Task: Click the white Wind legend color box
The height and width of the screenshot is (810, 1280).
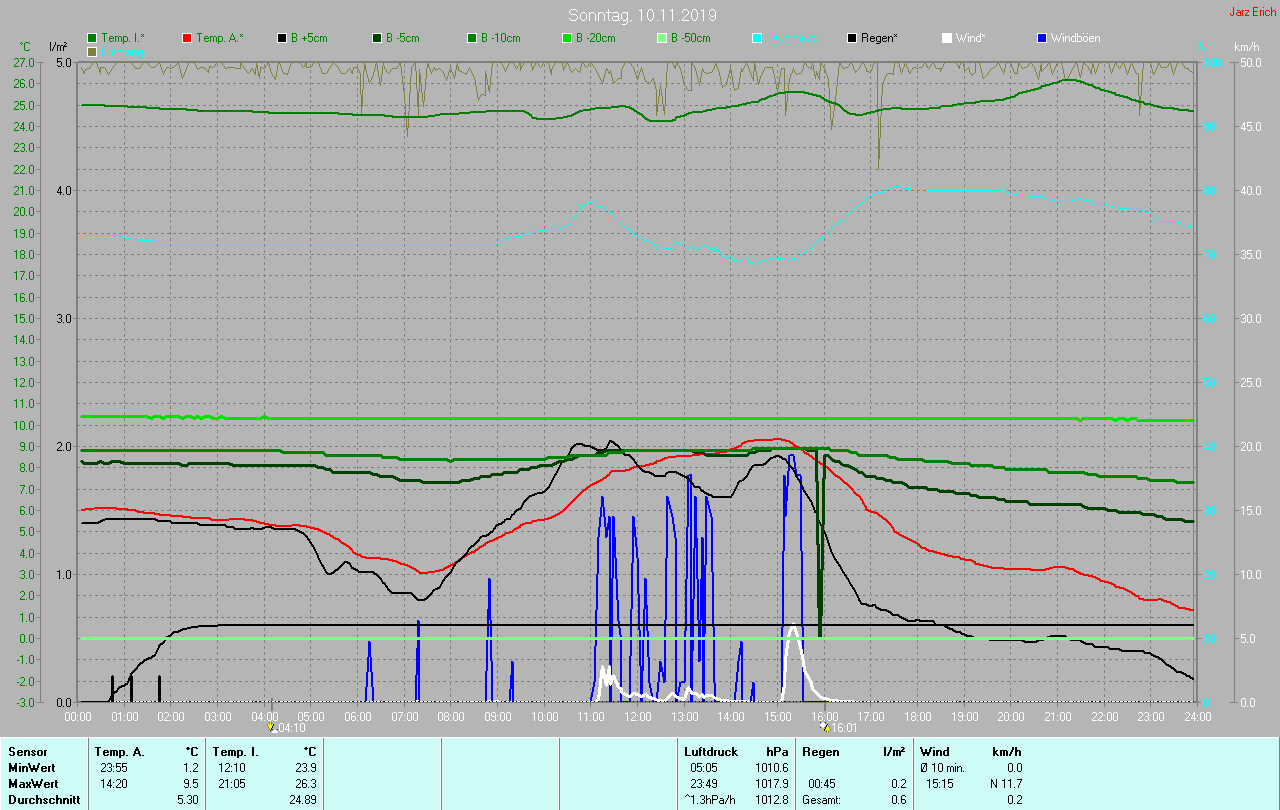Action: pyautogui.click(x=946, y=38)
